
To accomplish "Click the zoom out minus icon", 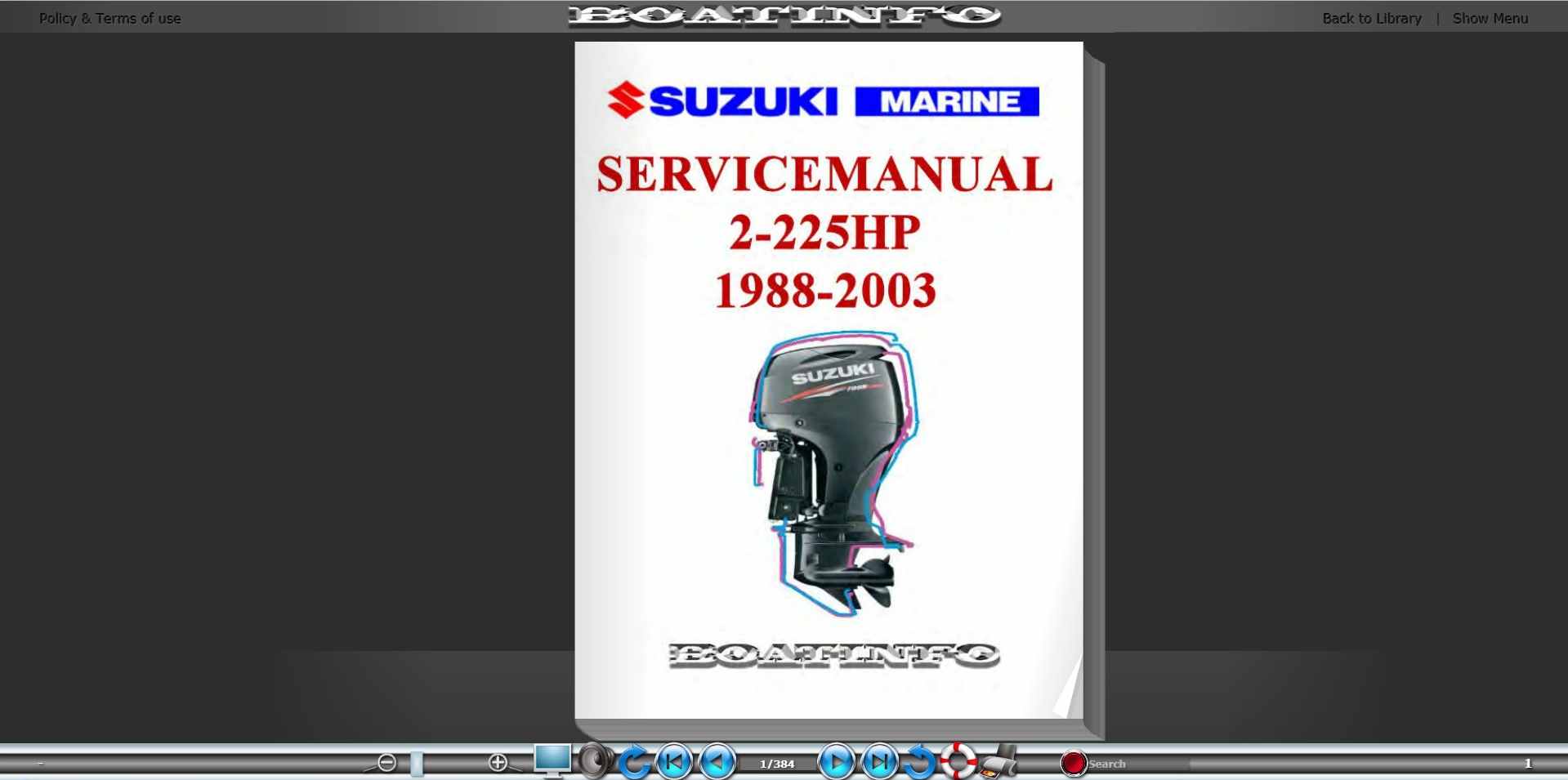I will pyautogui.click(x=386, y=763).
